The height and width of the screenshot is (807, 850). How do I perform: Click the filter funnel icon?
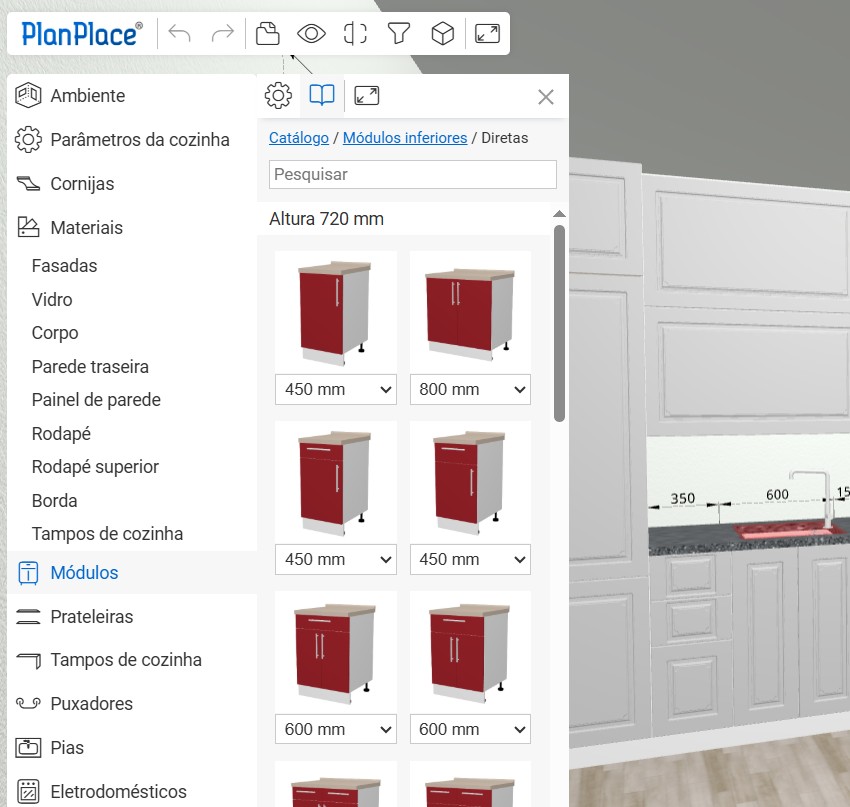coord(399,34)
